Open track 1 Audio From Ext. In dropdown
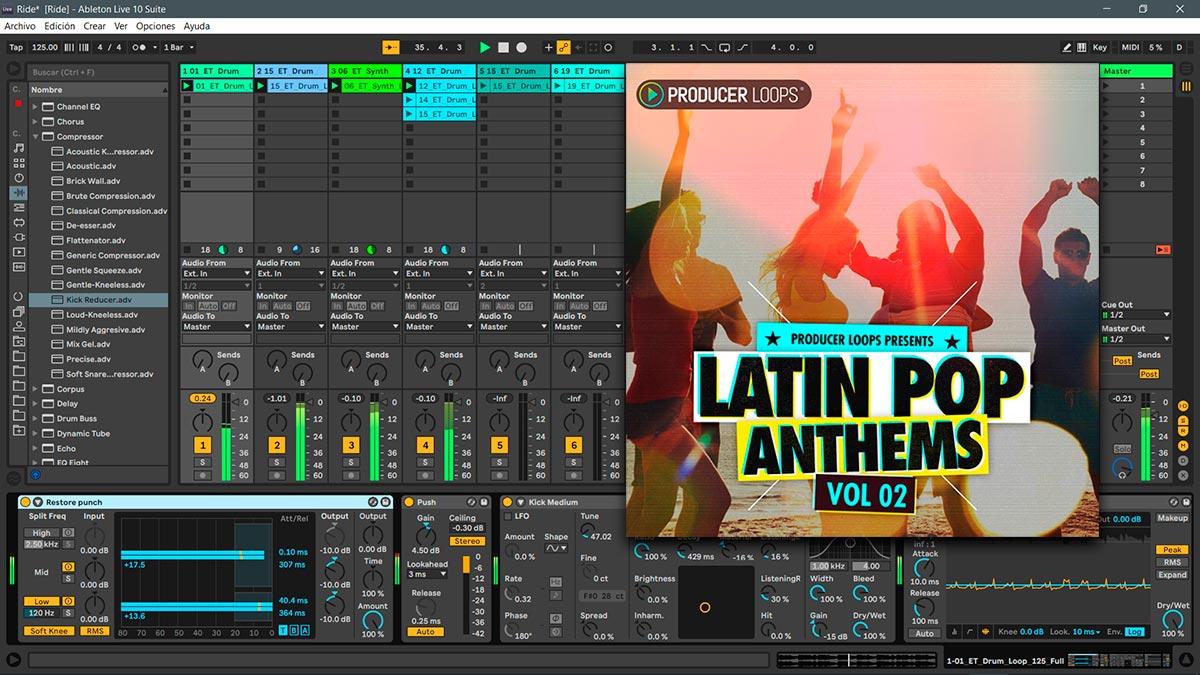Viewport: 1200px width, 675px height. coord(216,273)
